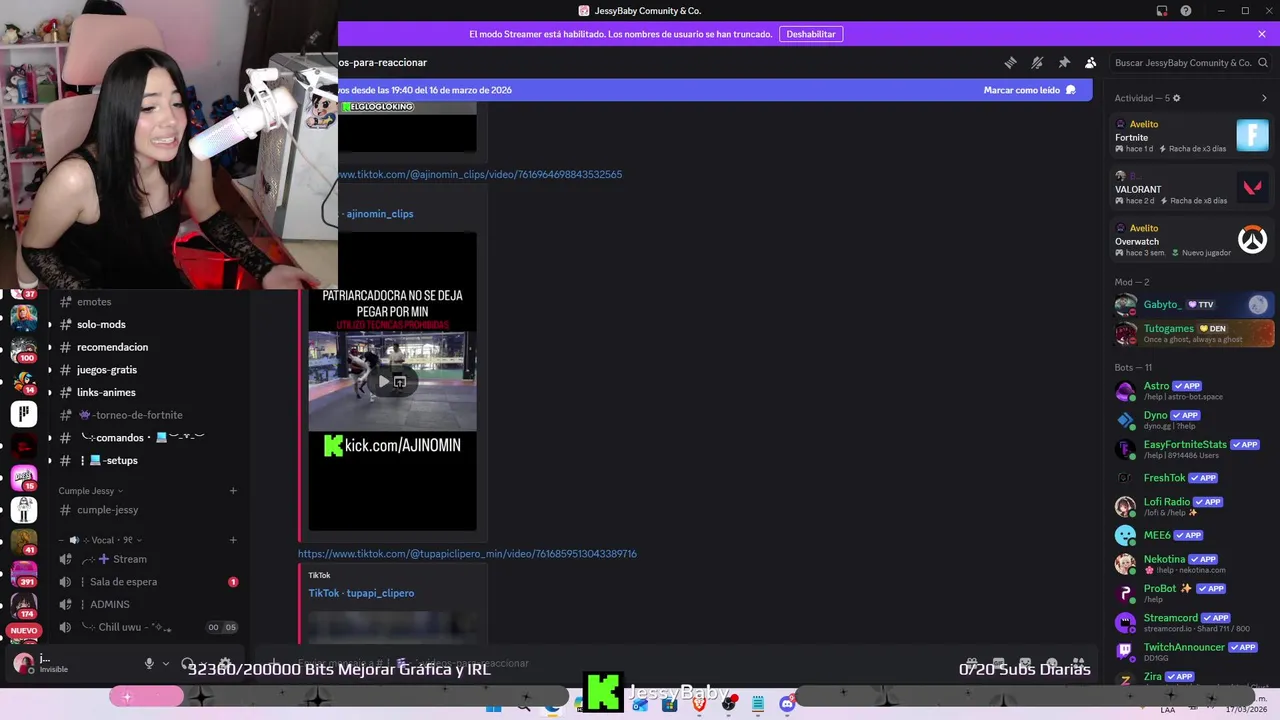Open Discord icon in Windows taskbar

tap(788, 704)
